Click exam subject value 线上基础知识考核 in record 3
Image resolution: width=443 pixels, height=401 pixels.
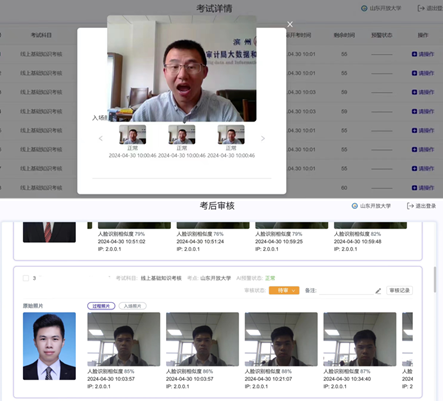coord(161,278)
